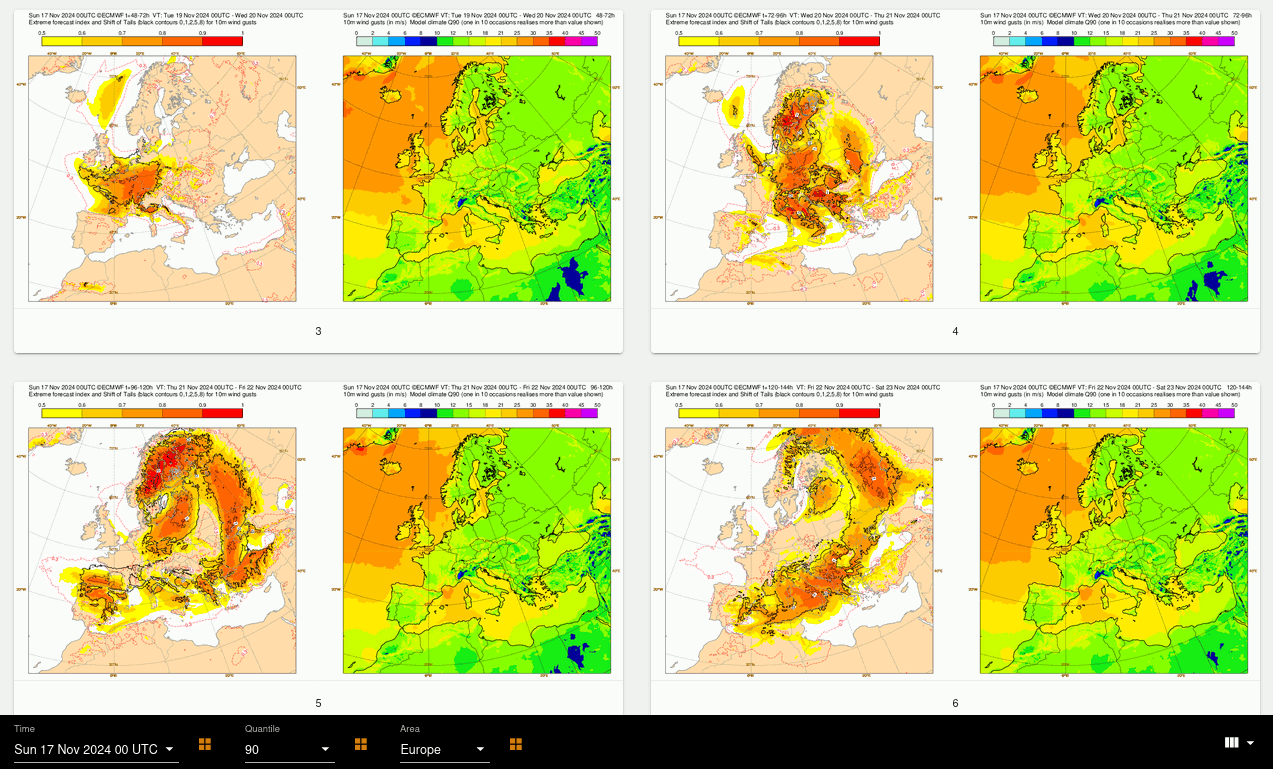Open the EFI wind gust map in card 4
1273x769 pixels.
799,178
